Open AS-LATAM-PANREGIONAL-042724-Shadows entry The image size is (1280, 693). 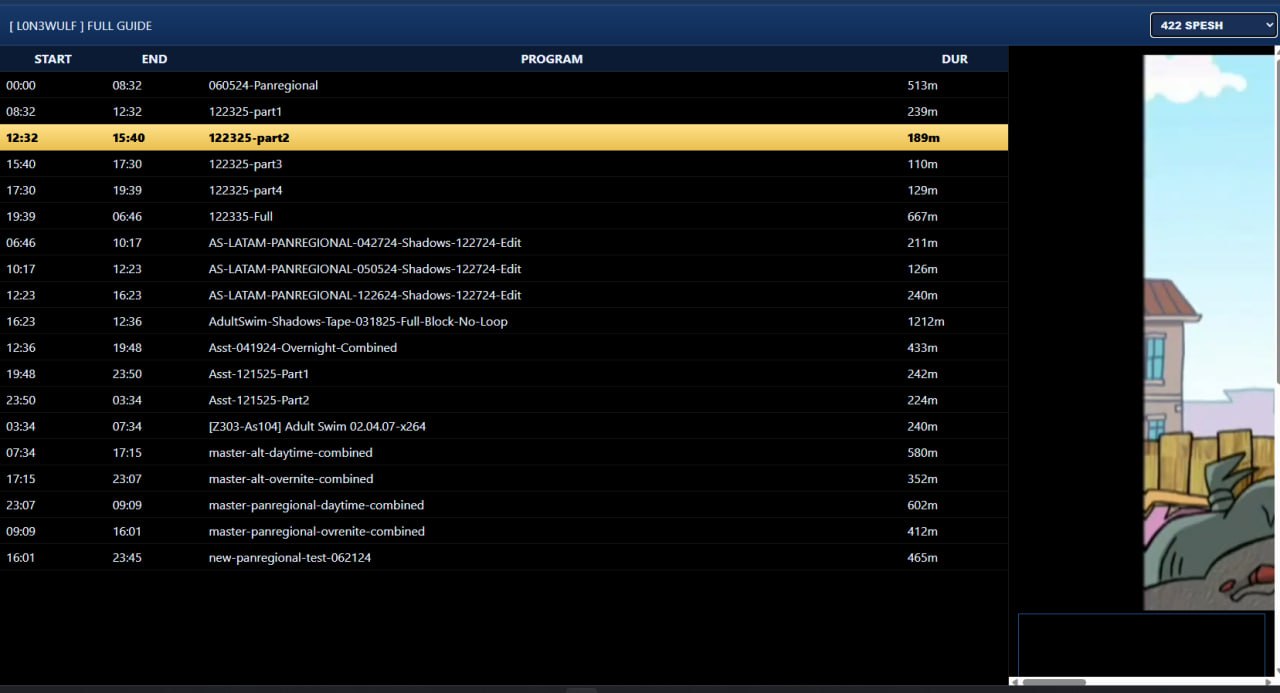coord(364,243)
